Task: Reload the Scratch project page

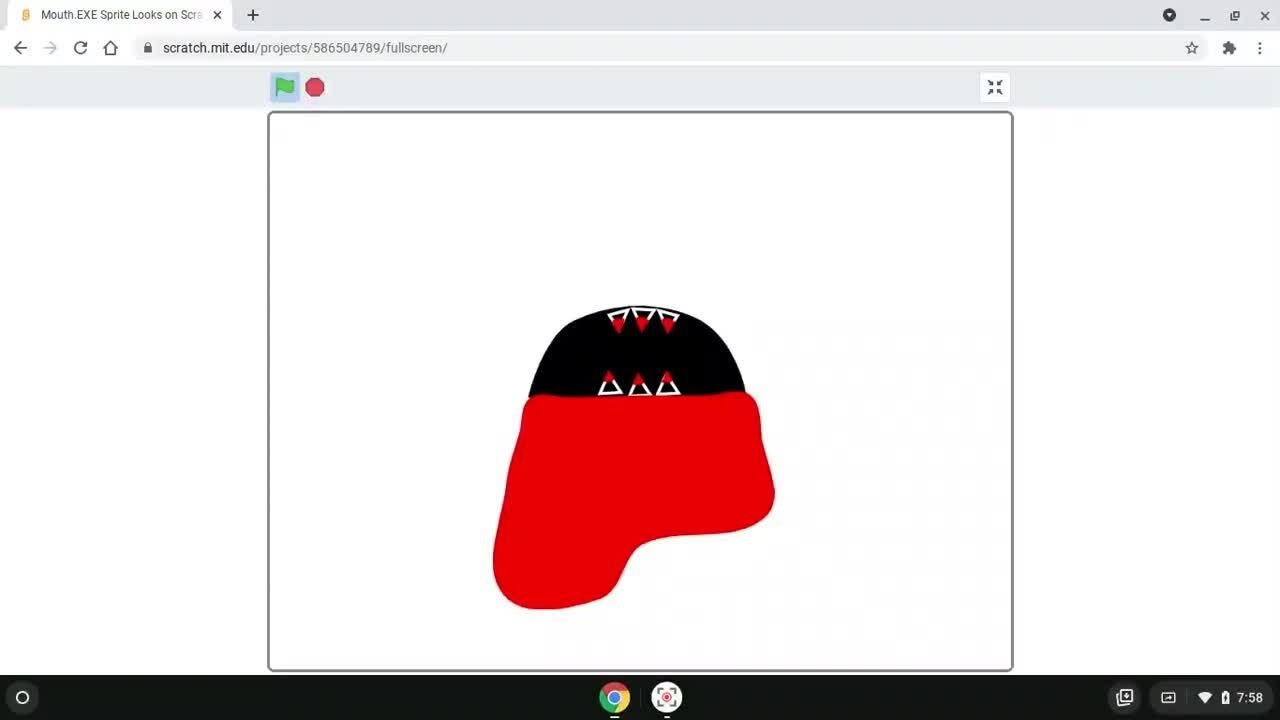Action: [x=80, y=48]
